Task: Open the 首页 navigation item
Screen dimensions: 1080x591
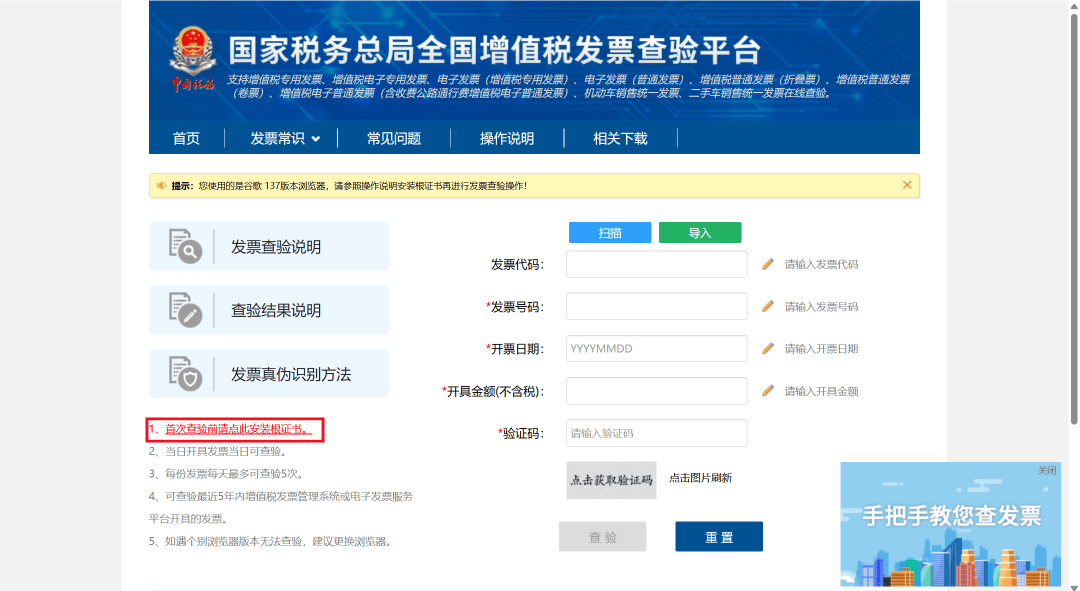Action: [x=186, y=138]
